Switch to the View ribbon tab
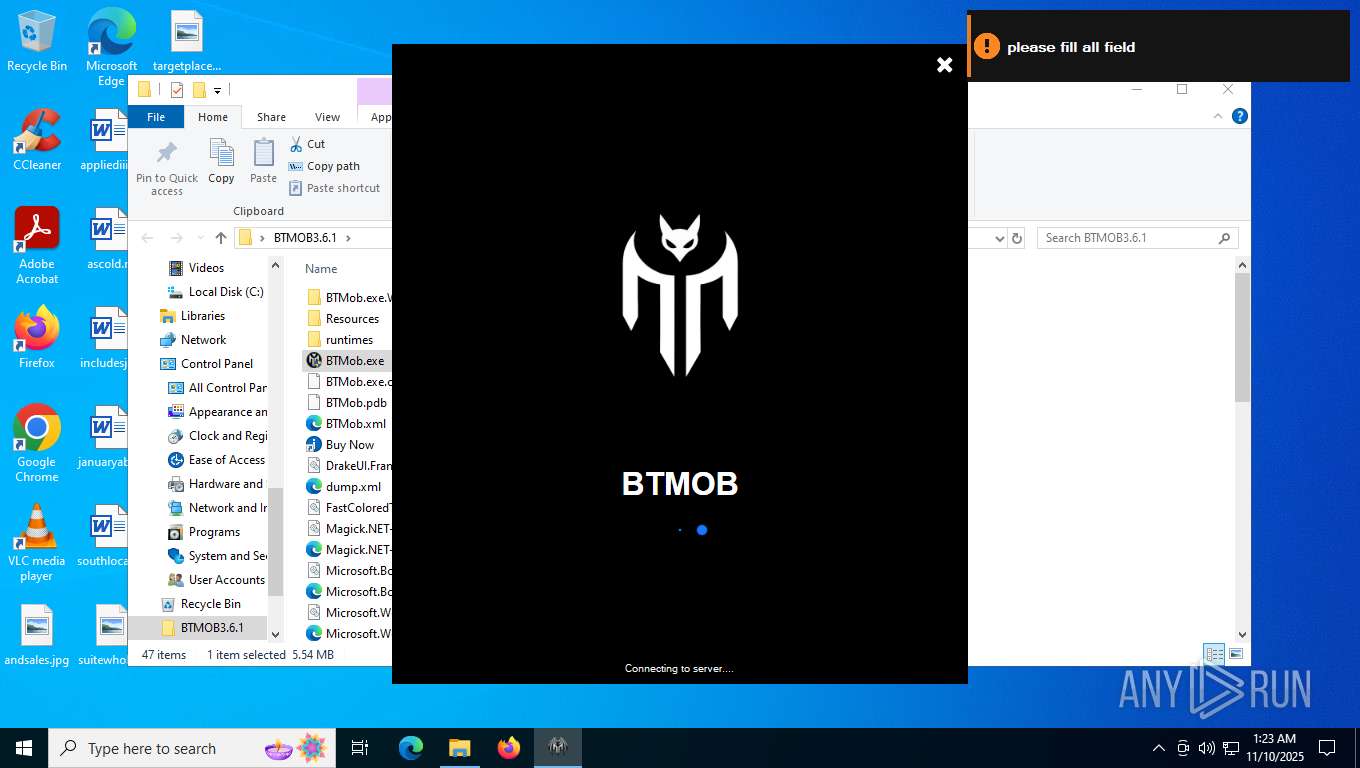The height and width of the screenshot is (768, 1360). click(327, 117)
